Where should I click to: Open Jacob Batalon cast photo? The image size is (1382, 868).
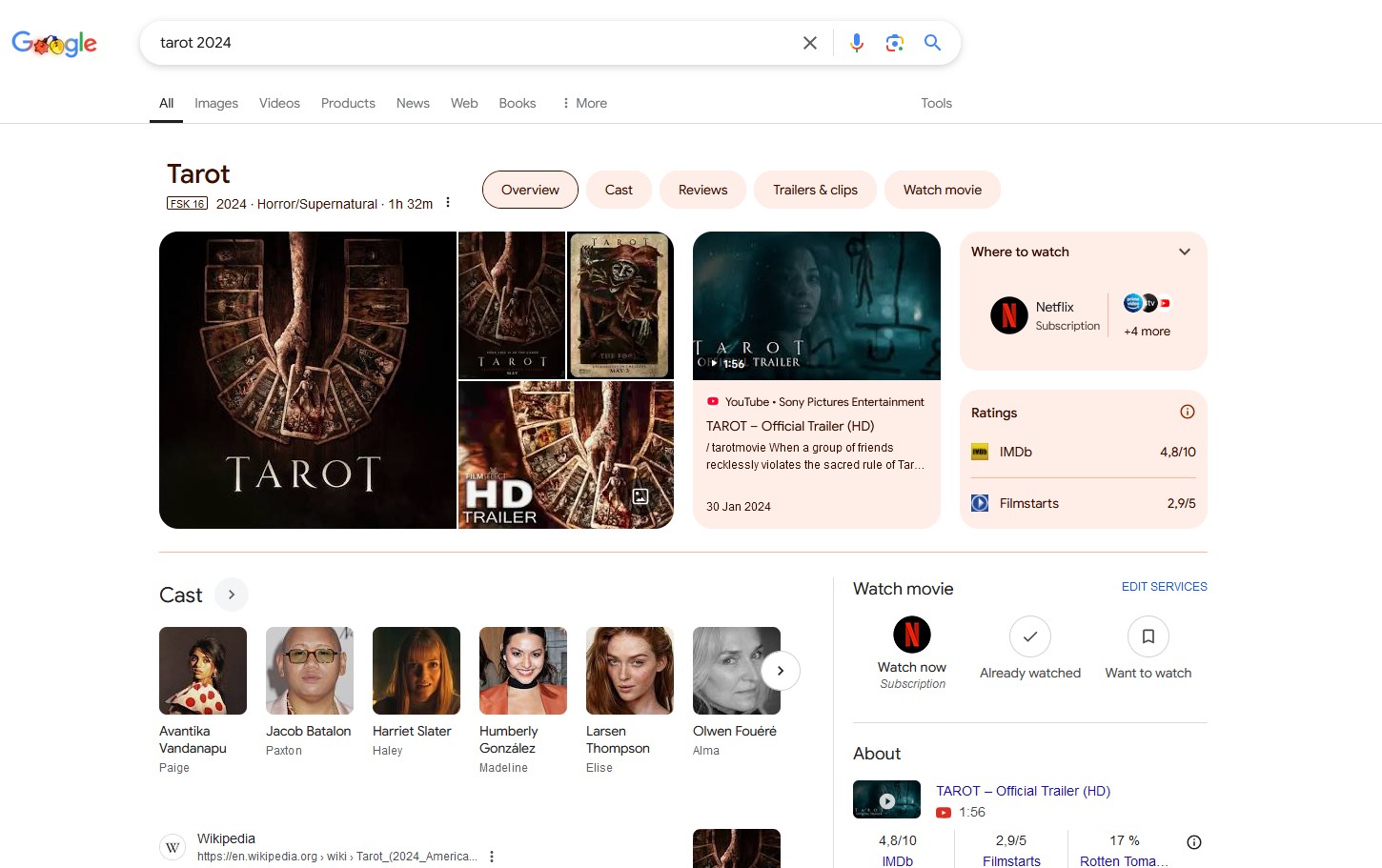tap(310, 671)
